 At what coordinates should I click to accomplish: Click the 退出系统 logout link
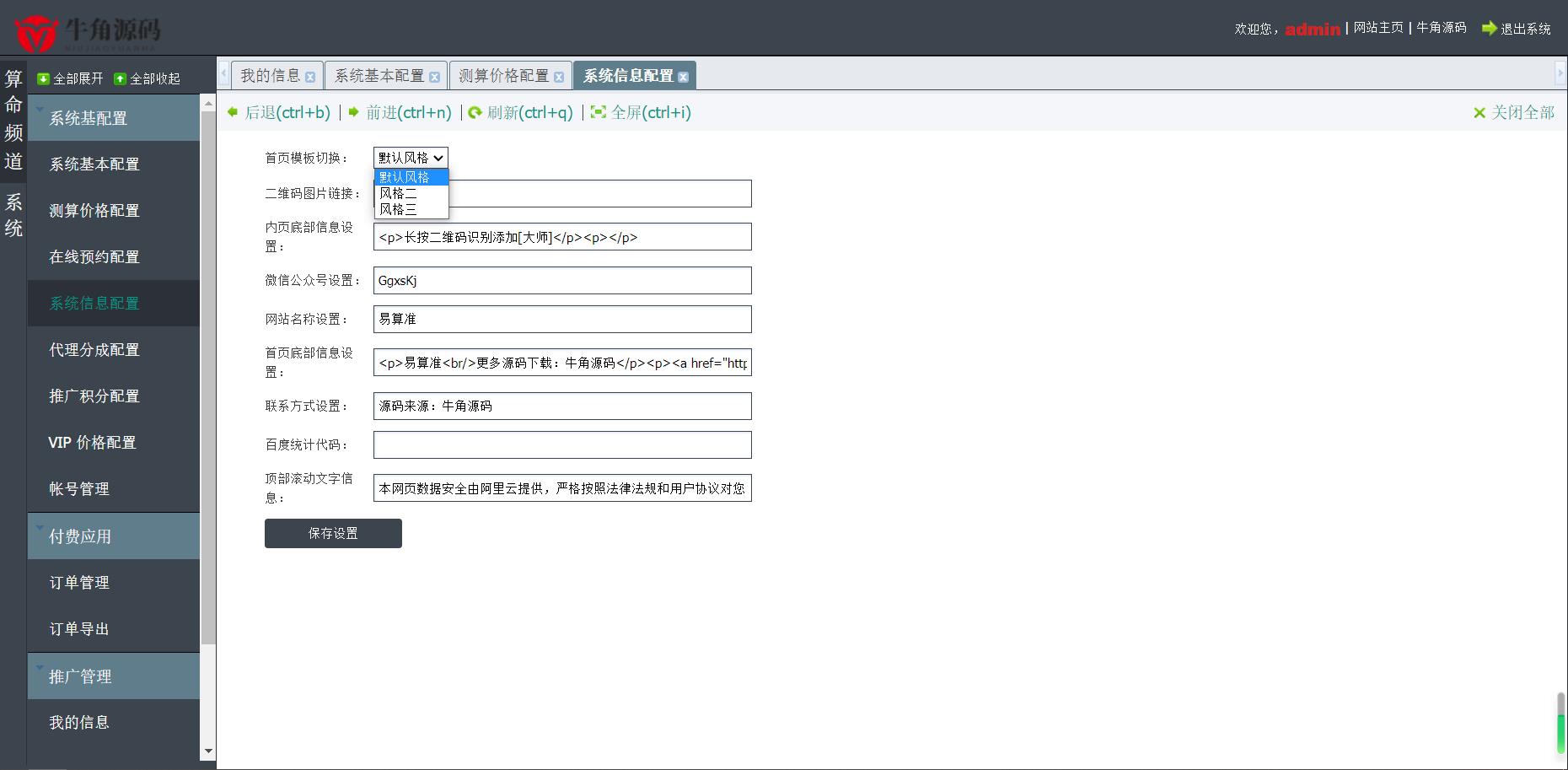click(1525, 29)
